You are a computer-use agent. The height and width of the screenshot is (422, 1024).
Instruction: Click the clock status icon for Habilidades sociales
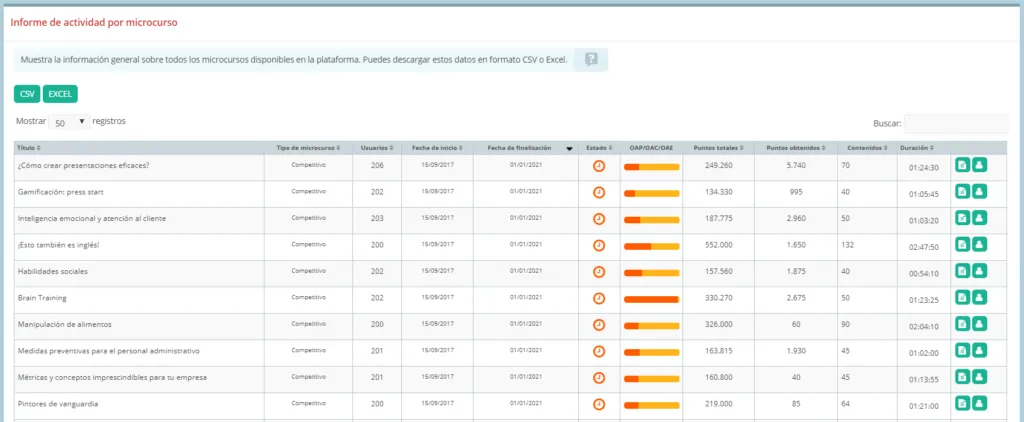point(599,272)
